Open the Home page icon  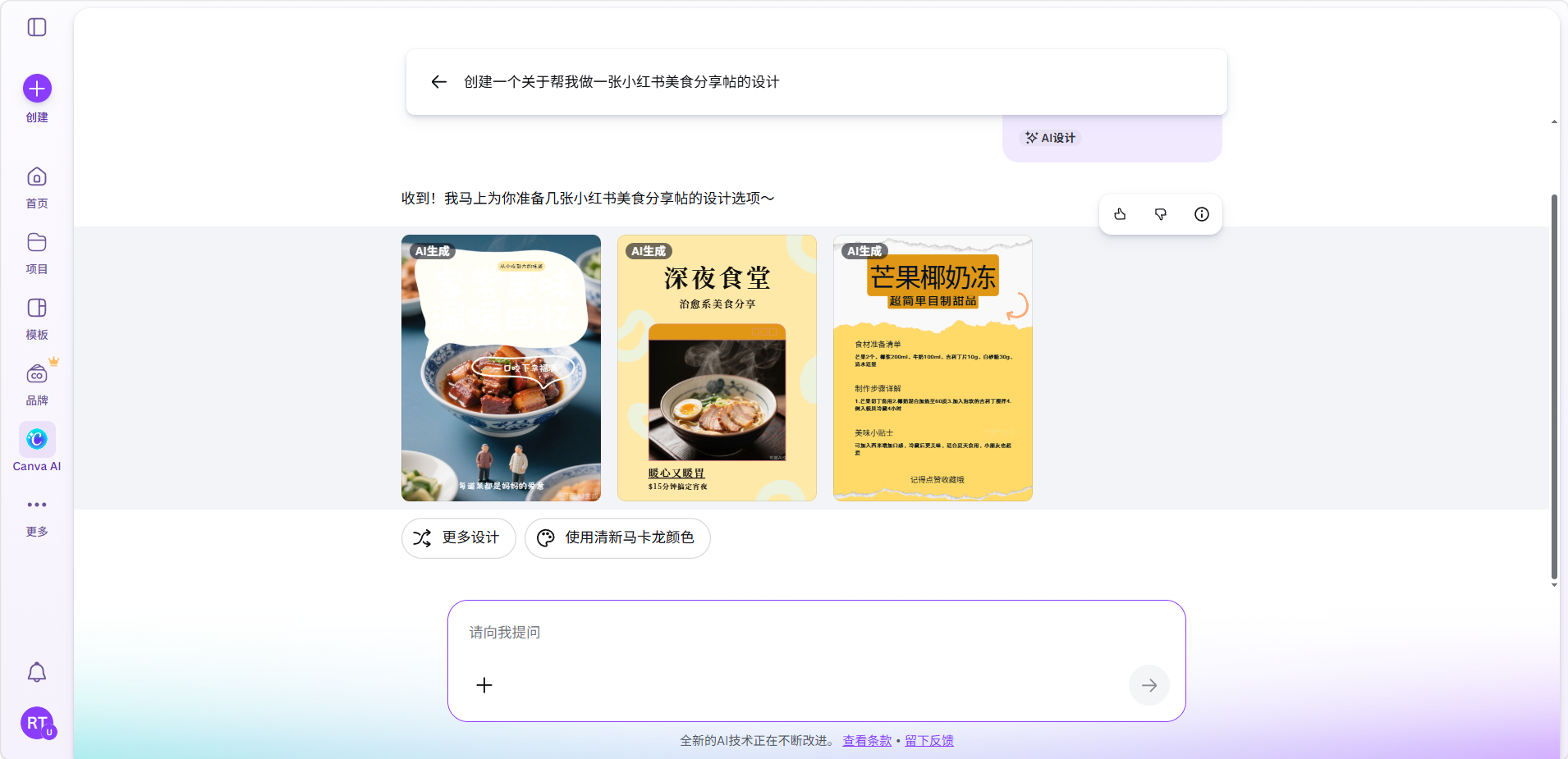tap(37, 177)
